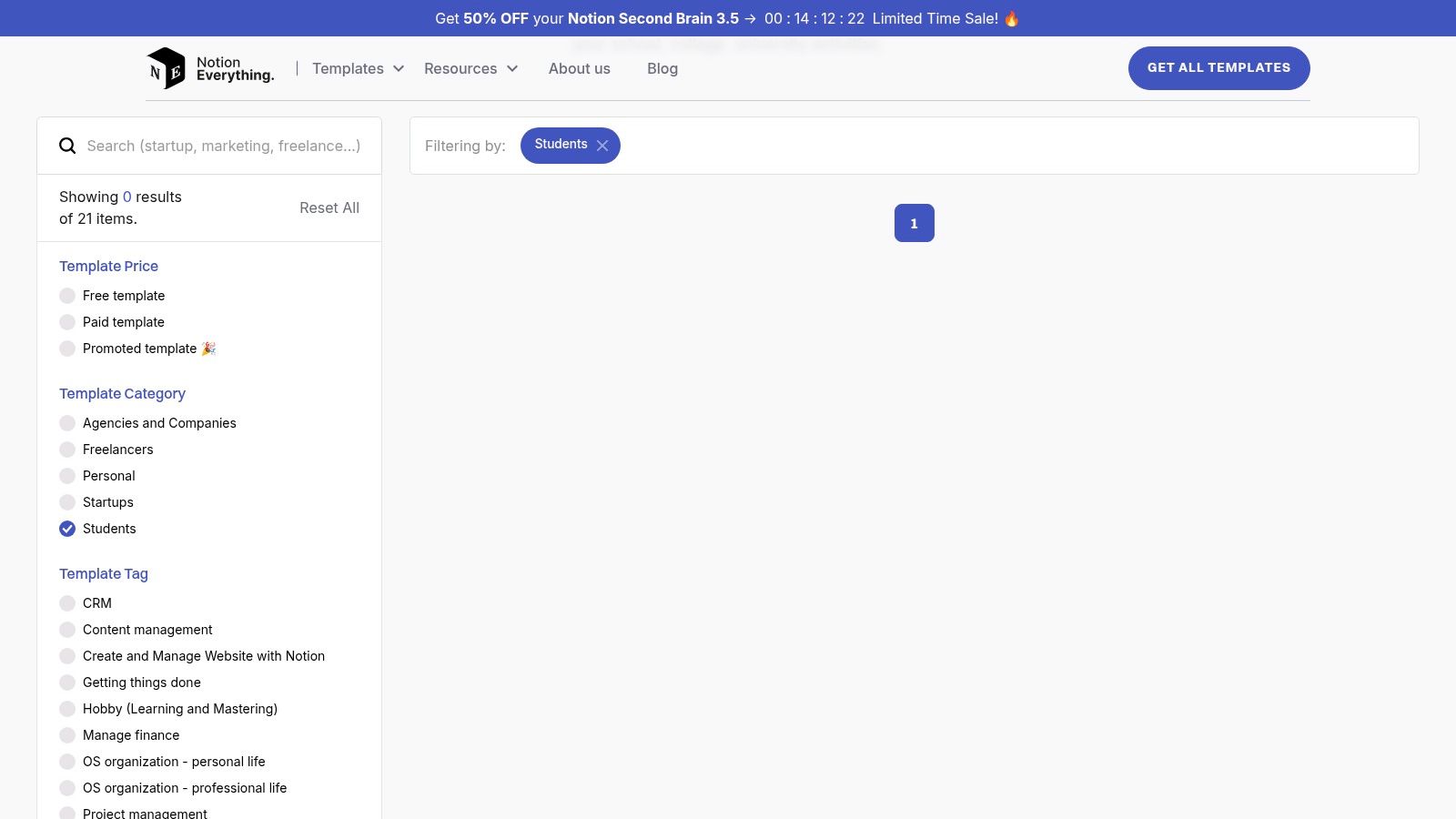Open the Blog link
Image resolution: width=1456 pixels, height=819 pixels.
[x=662, y=68]
